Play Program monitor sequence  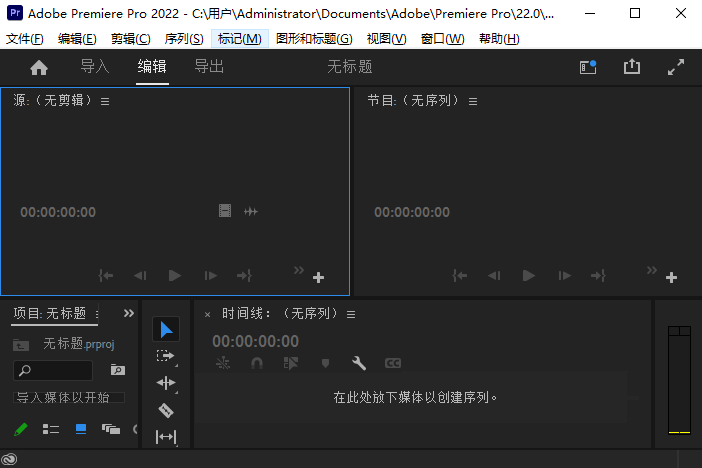pos(529,275)
